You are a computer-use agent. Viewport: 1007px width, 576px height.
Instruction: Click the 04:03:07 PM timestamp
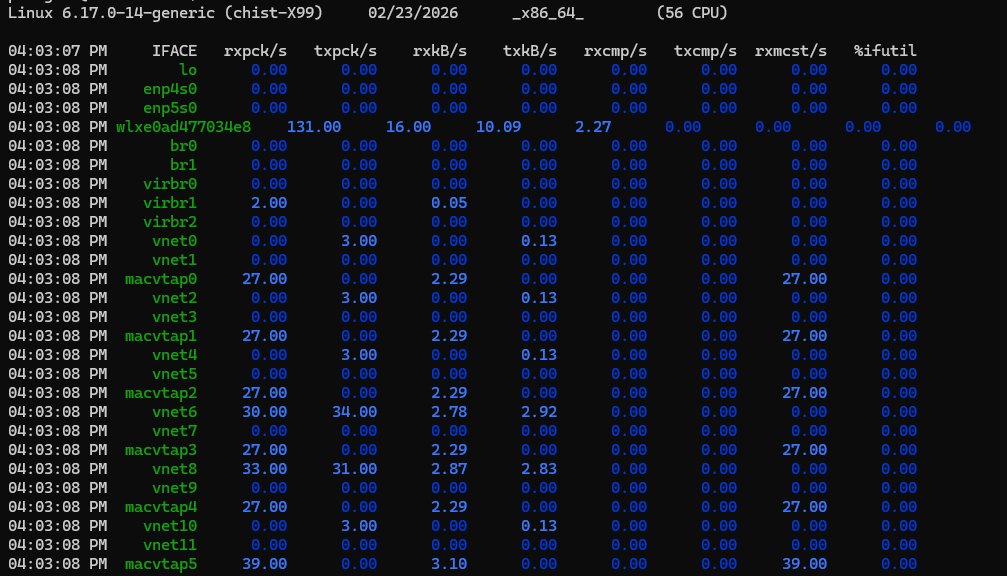57,51
